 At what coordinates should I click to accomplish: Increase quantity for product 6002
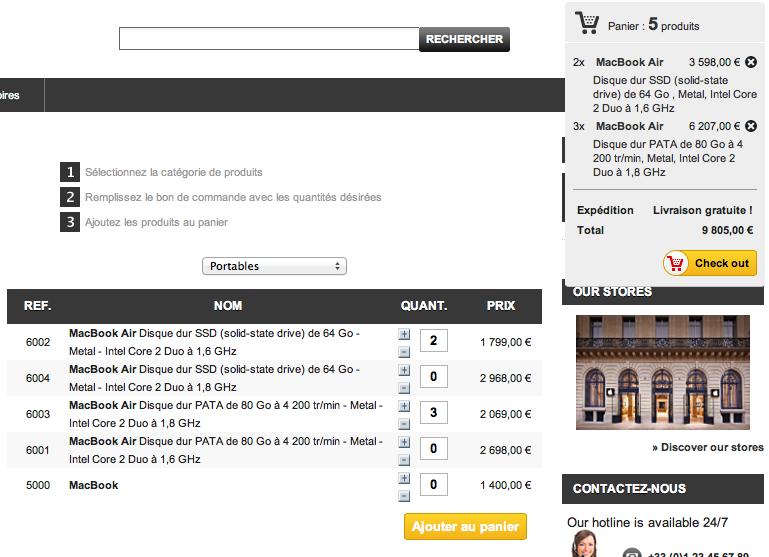[404, 334]
